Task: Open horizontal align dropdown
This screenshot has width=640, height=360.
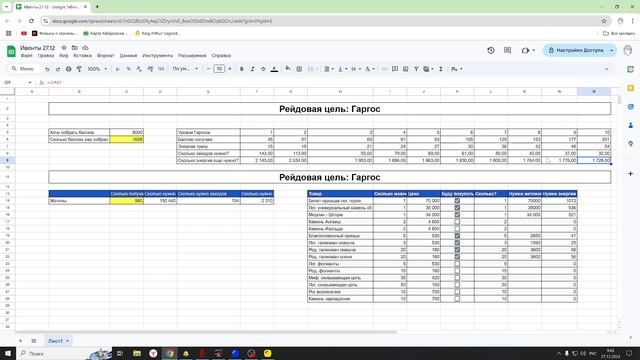Action: [x=329, y=69]
